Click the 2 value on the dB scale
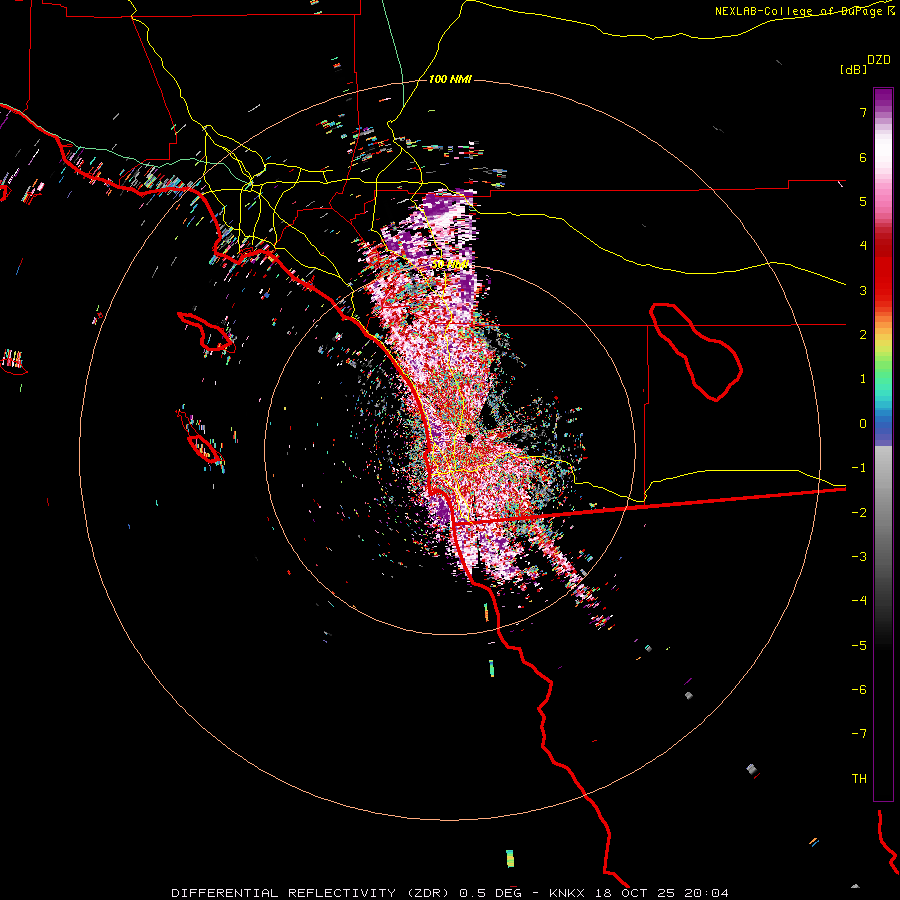The width and height of the screenshot is (900, 900). pyautogui.click(x=863, y=335)
